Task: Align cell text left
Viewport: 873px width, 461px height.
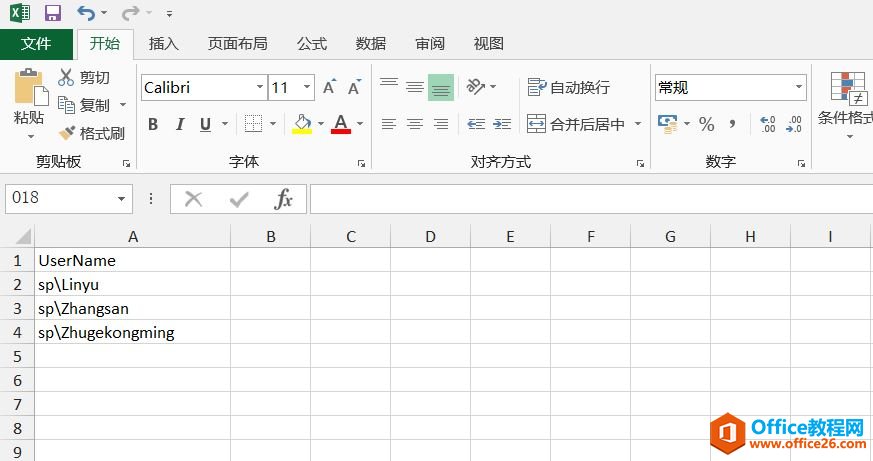Action: pyautogui.click(x=389, y=124)
